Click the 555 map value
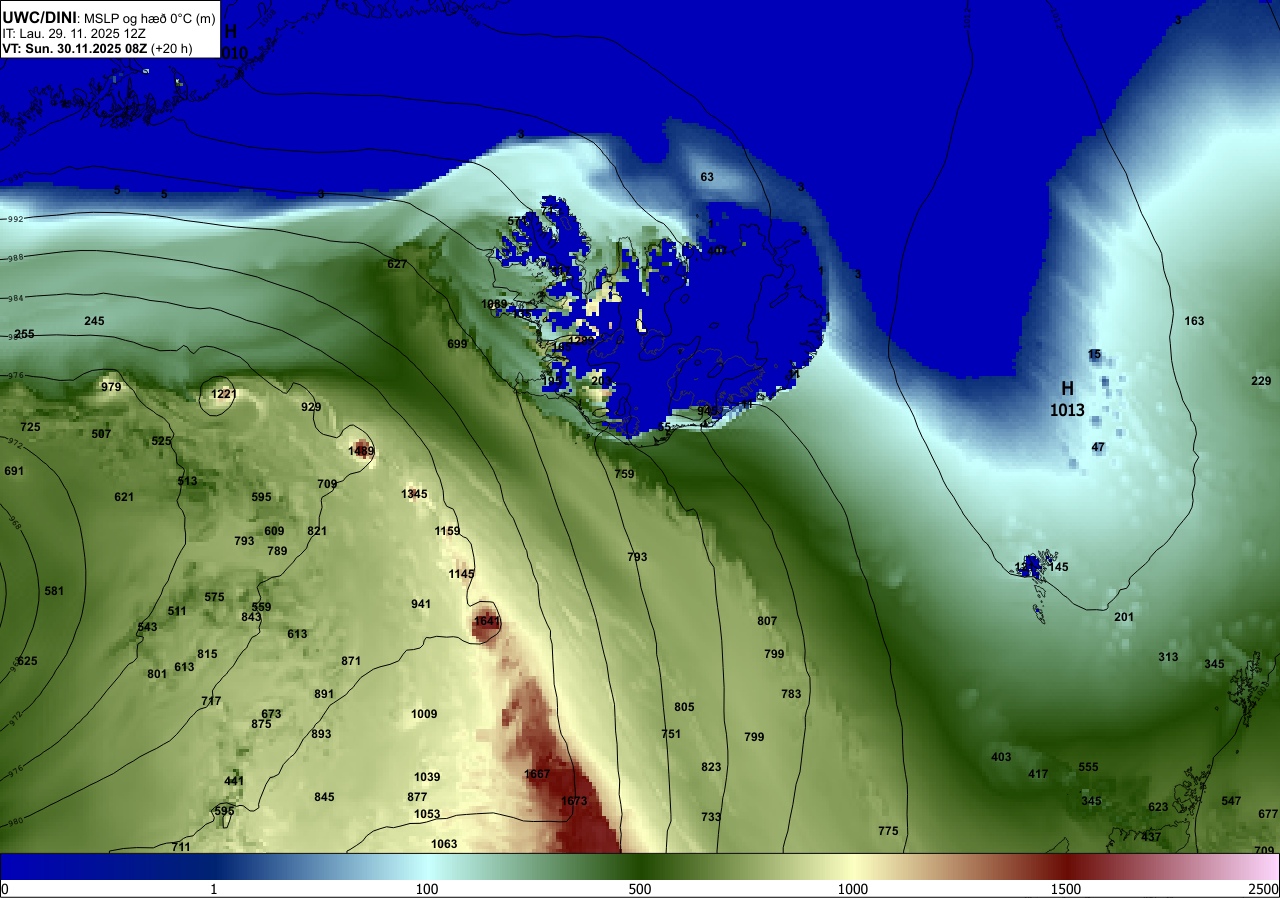The image size is (1280, 898). (1088, 767)
